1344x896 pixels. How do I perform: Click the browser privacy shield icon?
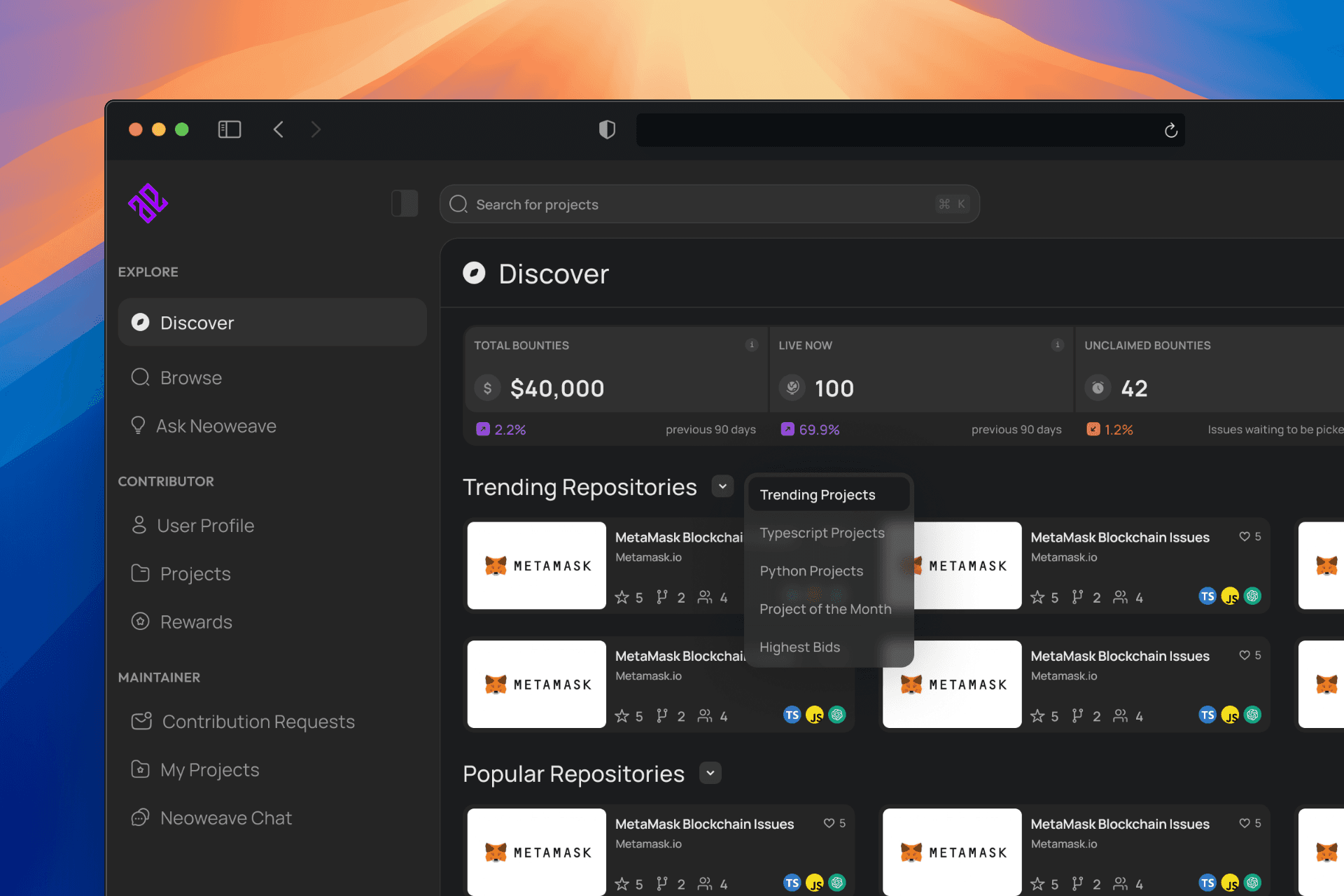click(607, 129)
